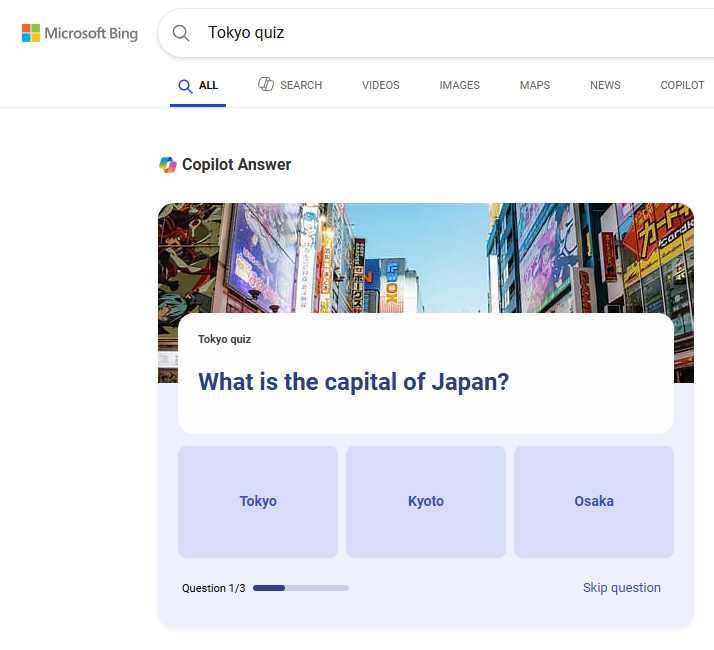Click the question What is the capital of Japan?
Image resolution: width=714 pixels, height=650 pixels.
[x=353, y=382]
